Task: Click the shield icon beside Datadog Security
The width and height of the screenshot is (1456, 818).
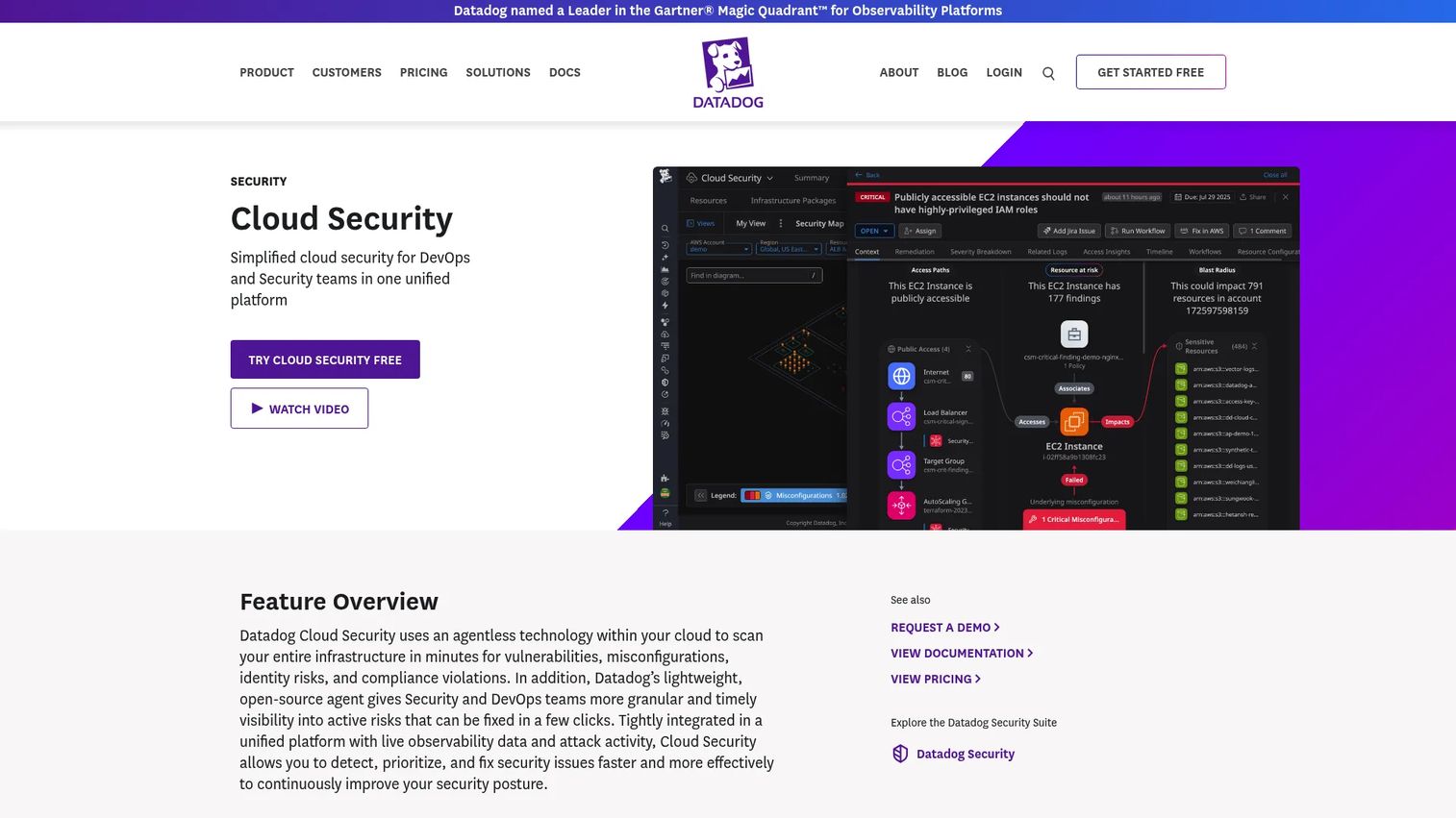Action: coord(900,754)
